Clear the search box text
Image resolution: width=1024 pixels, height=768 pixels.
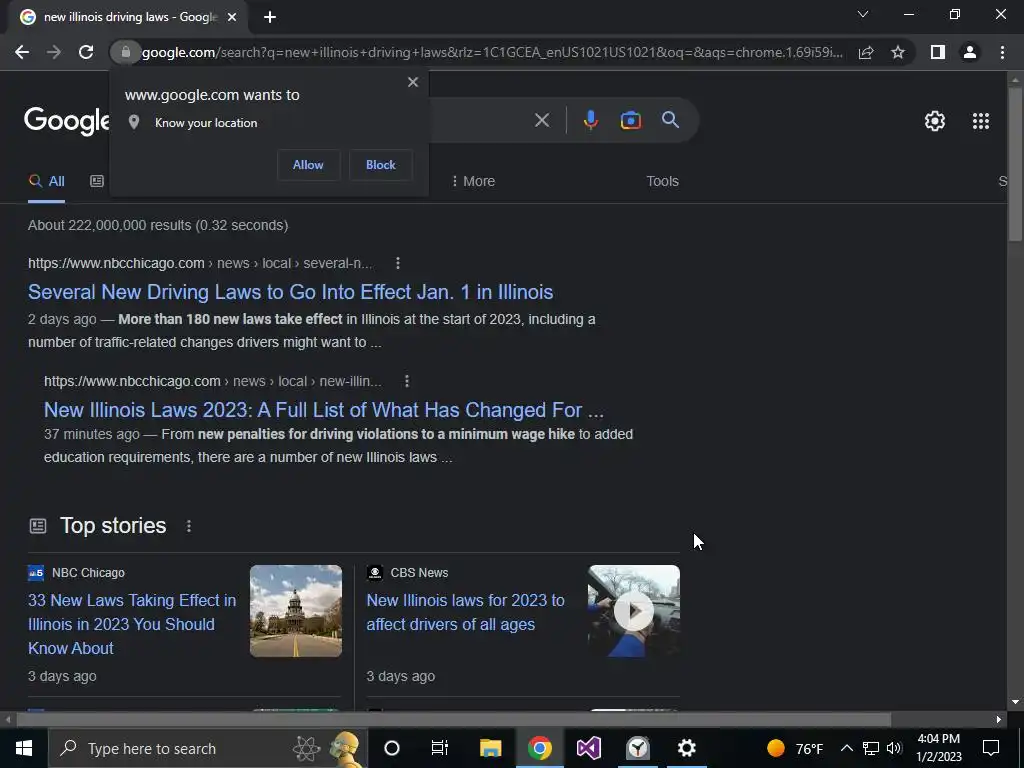(x=542, y=120)
